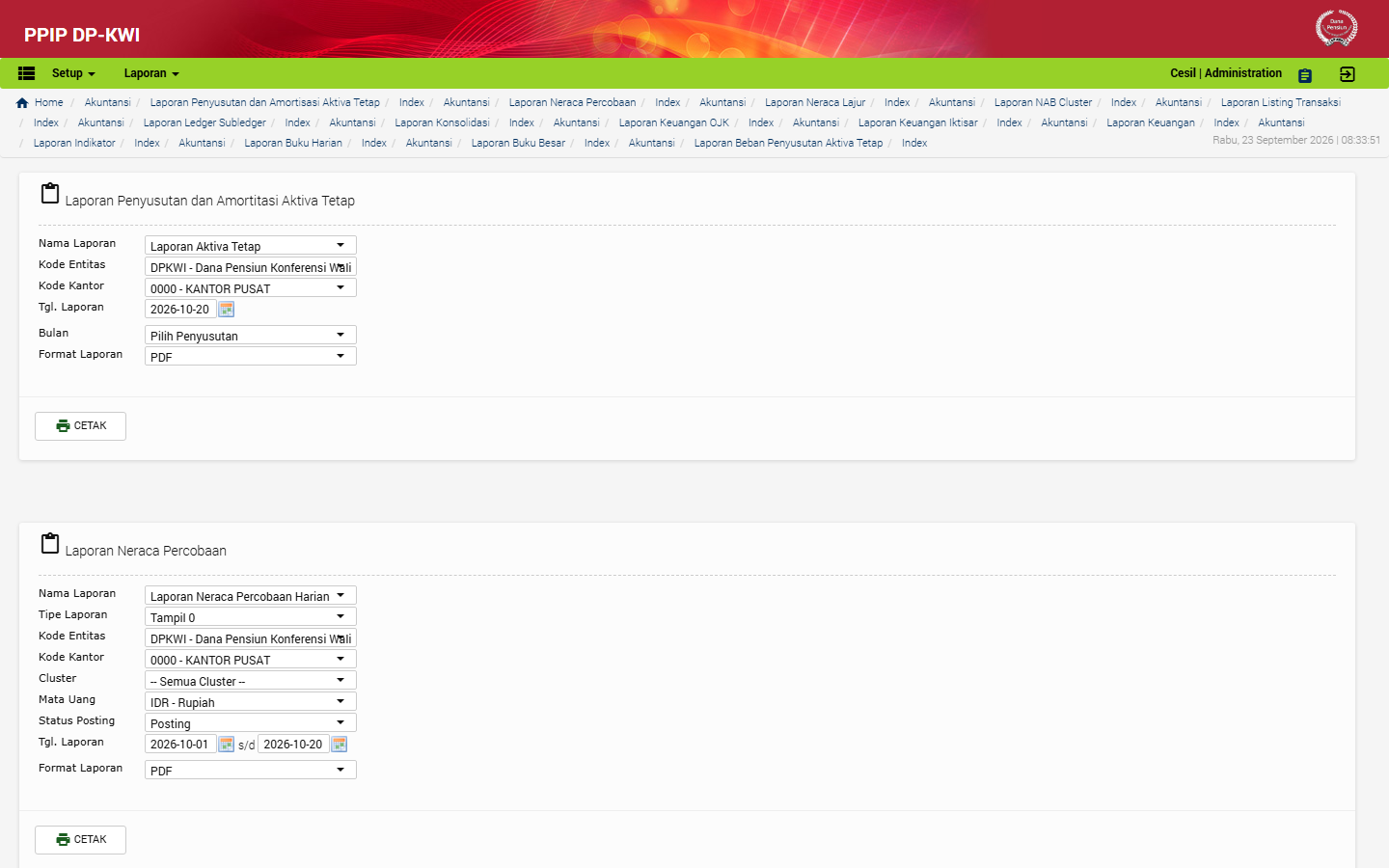Open calendar picker for Aktiva Tetap Tgl. Laporan

(227, 310)
